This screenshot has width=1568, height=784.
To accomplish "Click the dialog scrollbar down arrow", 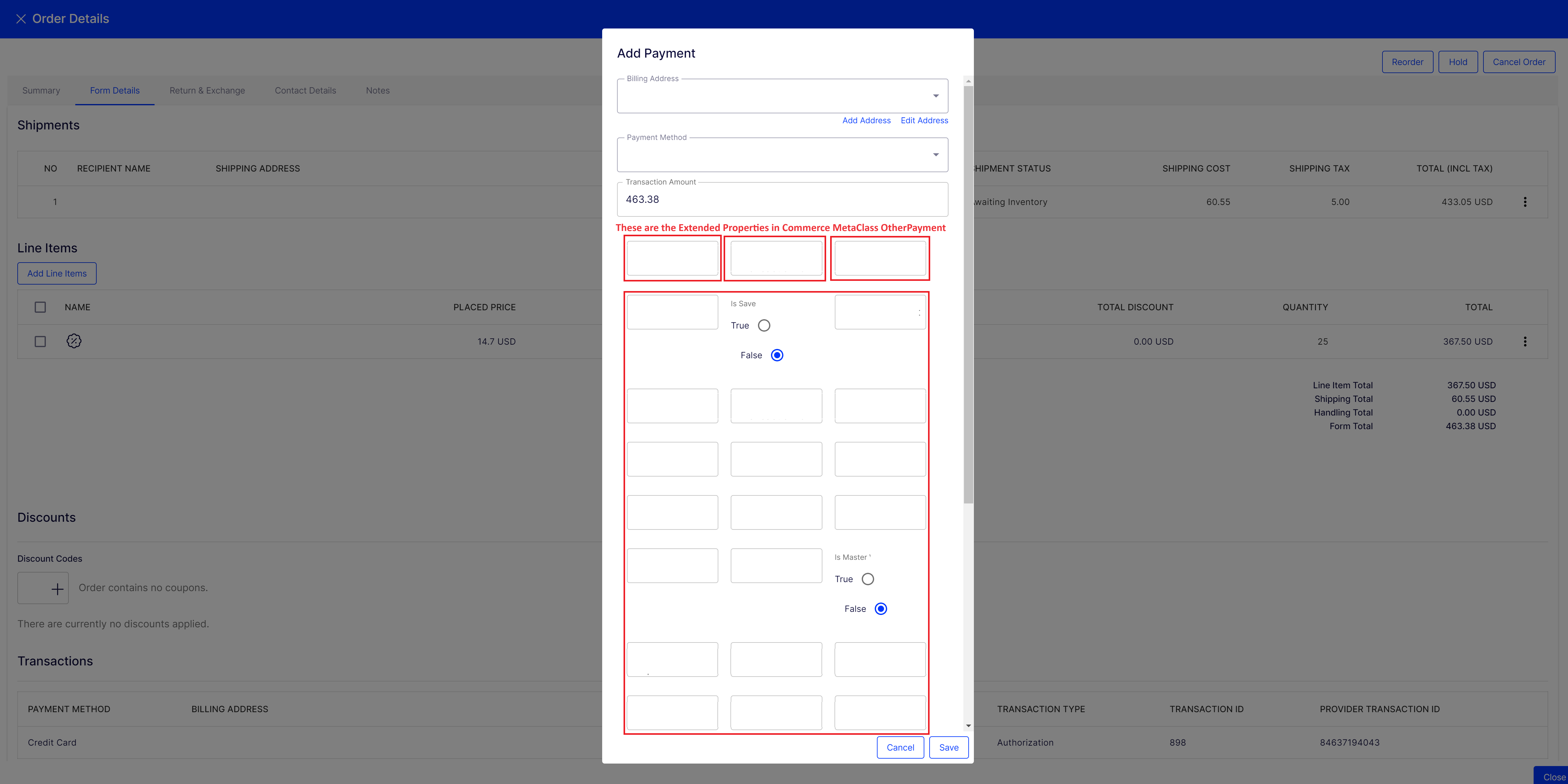I will click(968, 725).
